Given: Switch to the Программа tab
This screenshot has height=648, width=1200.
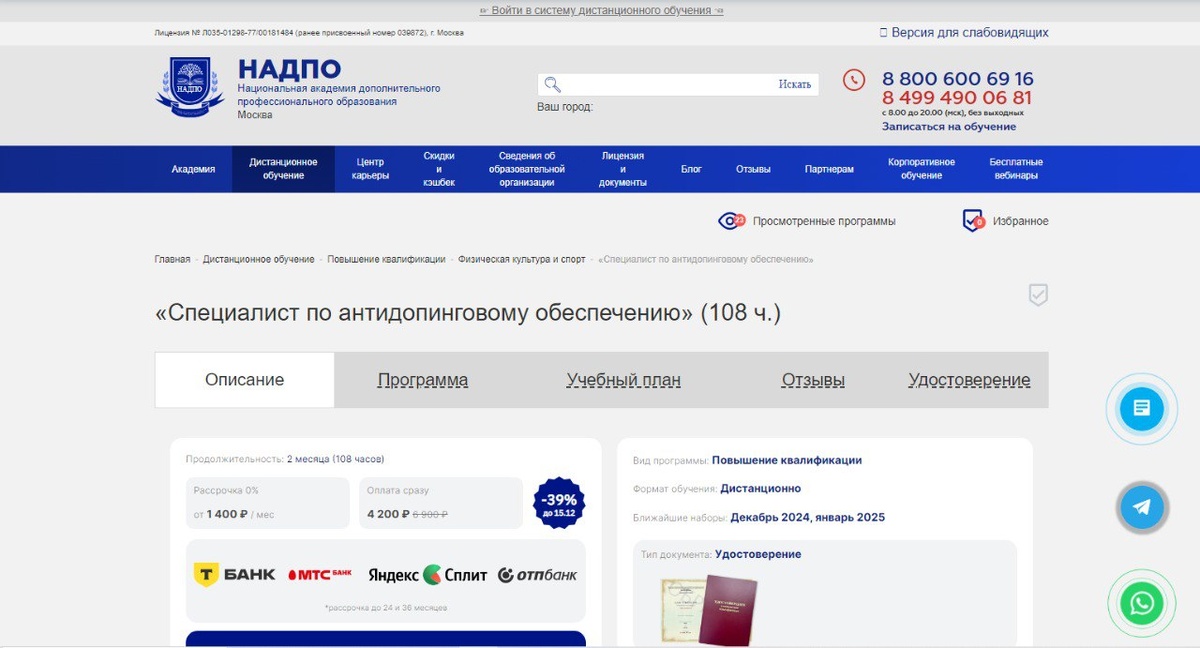Looking at the screenshot, I should 422,380.
